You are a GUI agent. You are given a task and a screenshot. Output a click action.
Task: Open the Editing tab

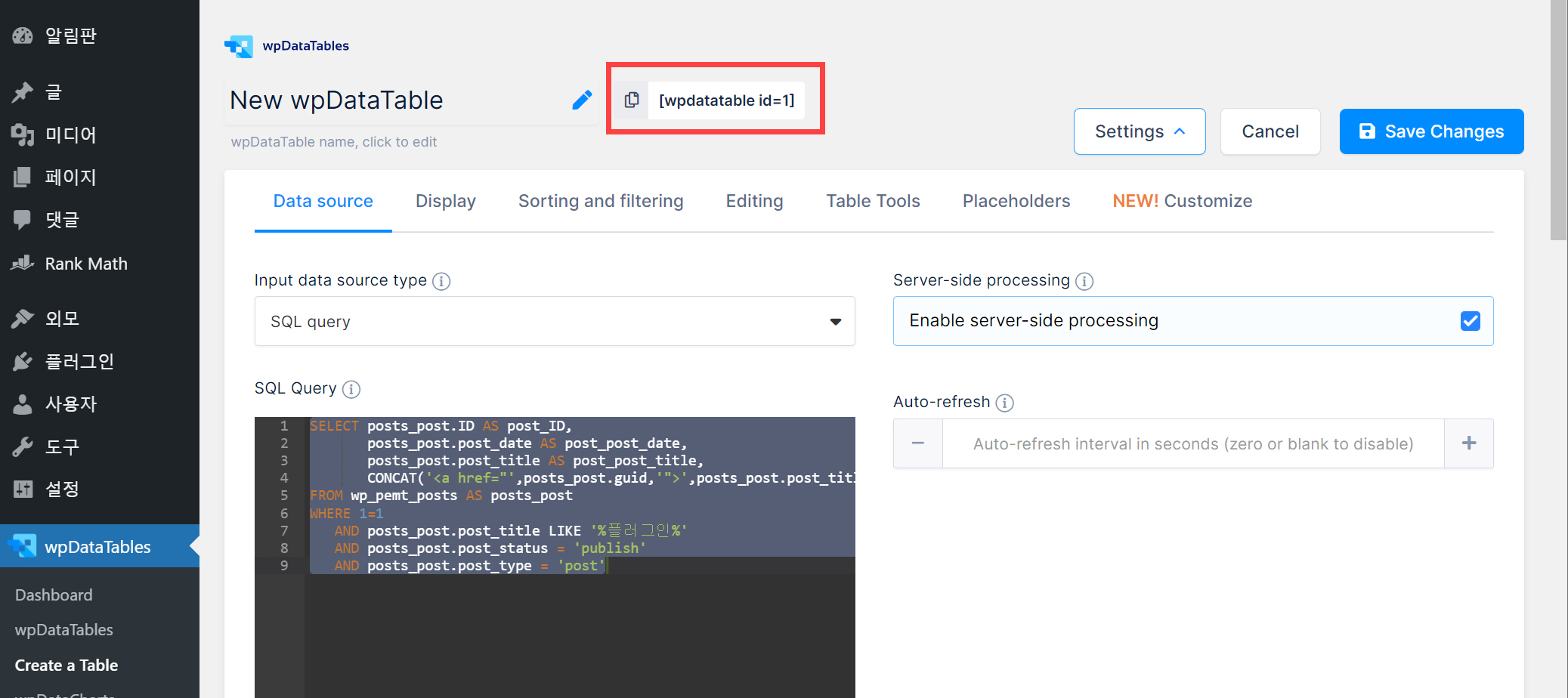point(755,201)
